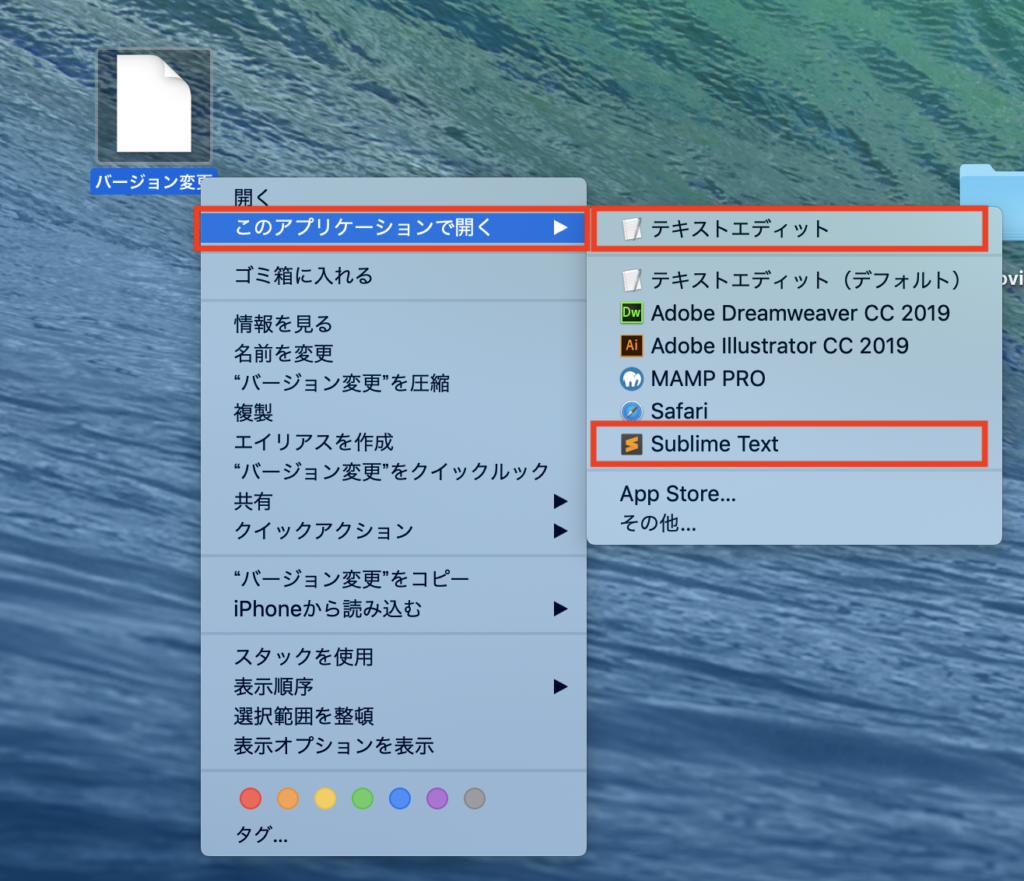Choose 表示オプションを表示 menu entry

[x=394, y=746]
